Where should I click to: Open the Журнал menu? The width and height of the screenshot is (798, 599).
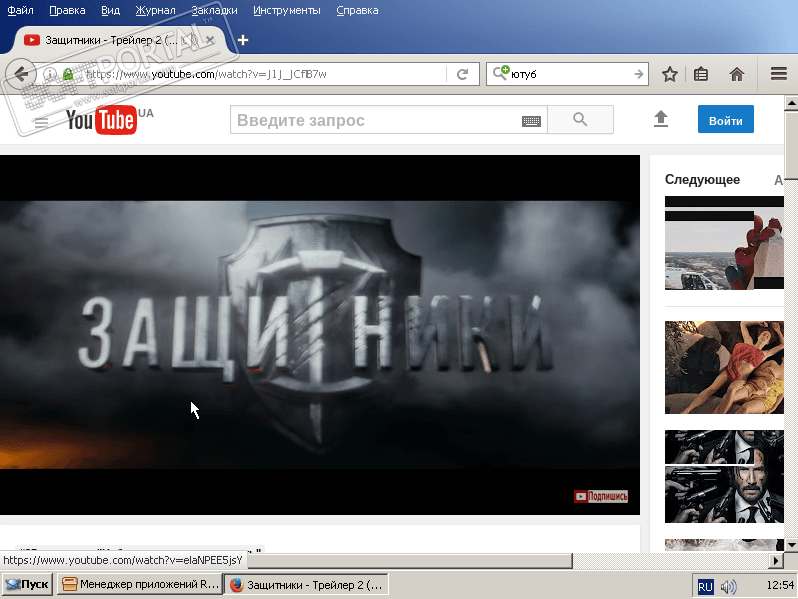click(155, 10)
